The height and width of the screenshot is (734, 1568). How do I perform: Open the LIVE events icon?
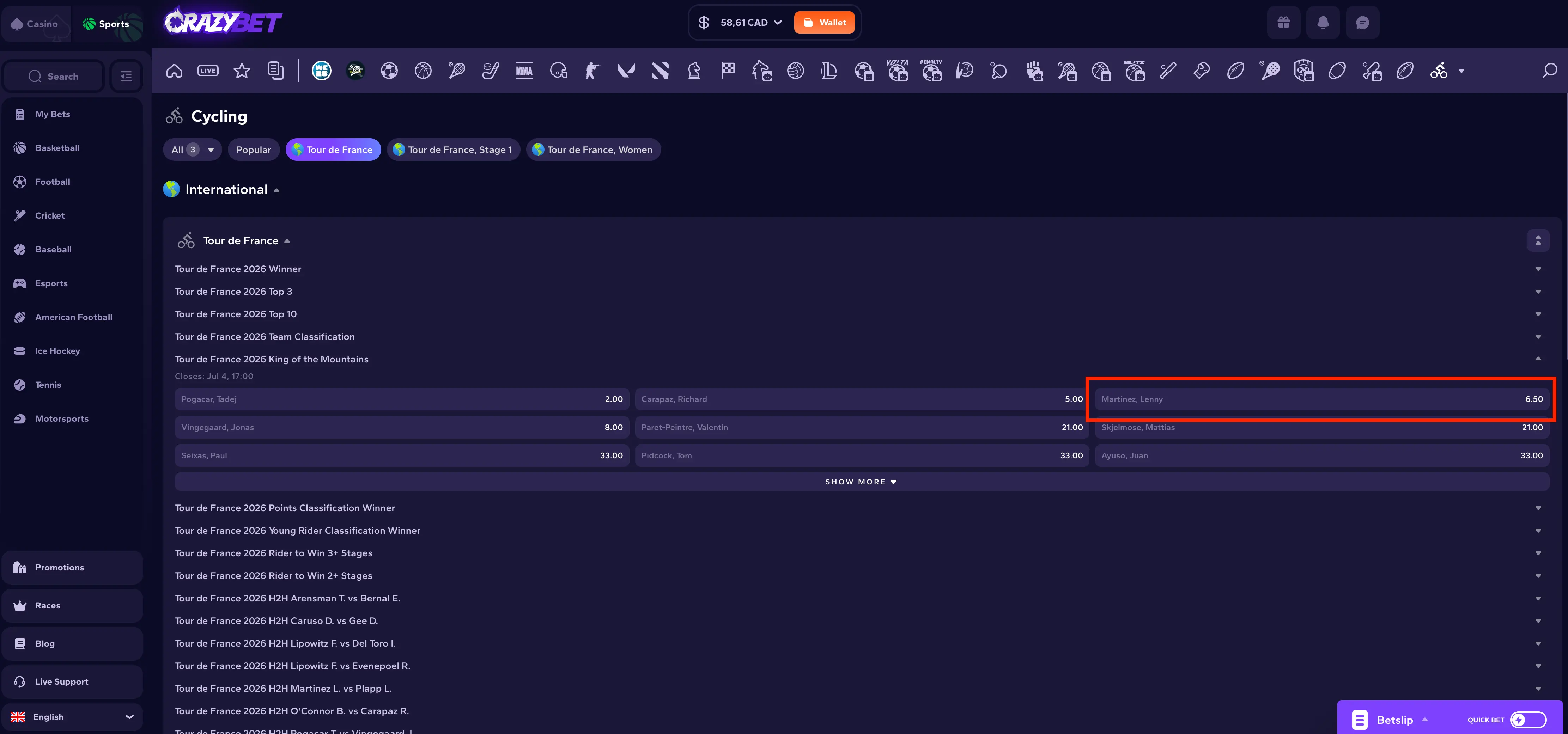[x=208, y=71]
